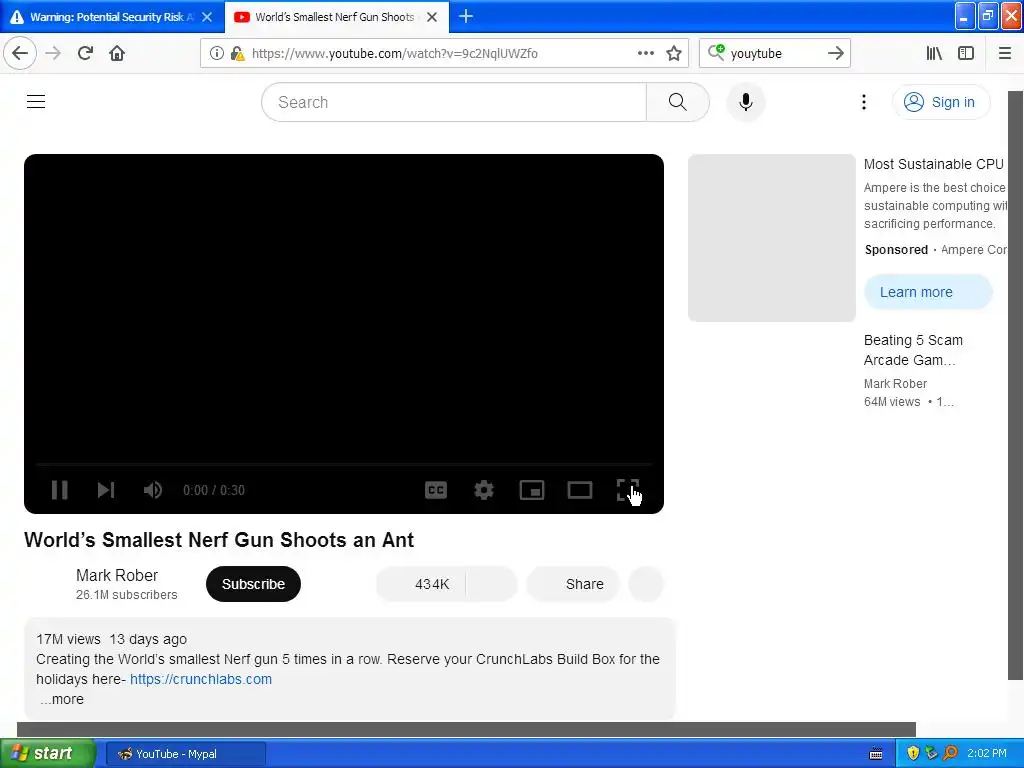Pause the video playback
1024x768 pixels.
(59, 490)
